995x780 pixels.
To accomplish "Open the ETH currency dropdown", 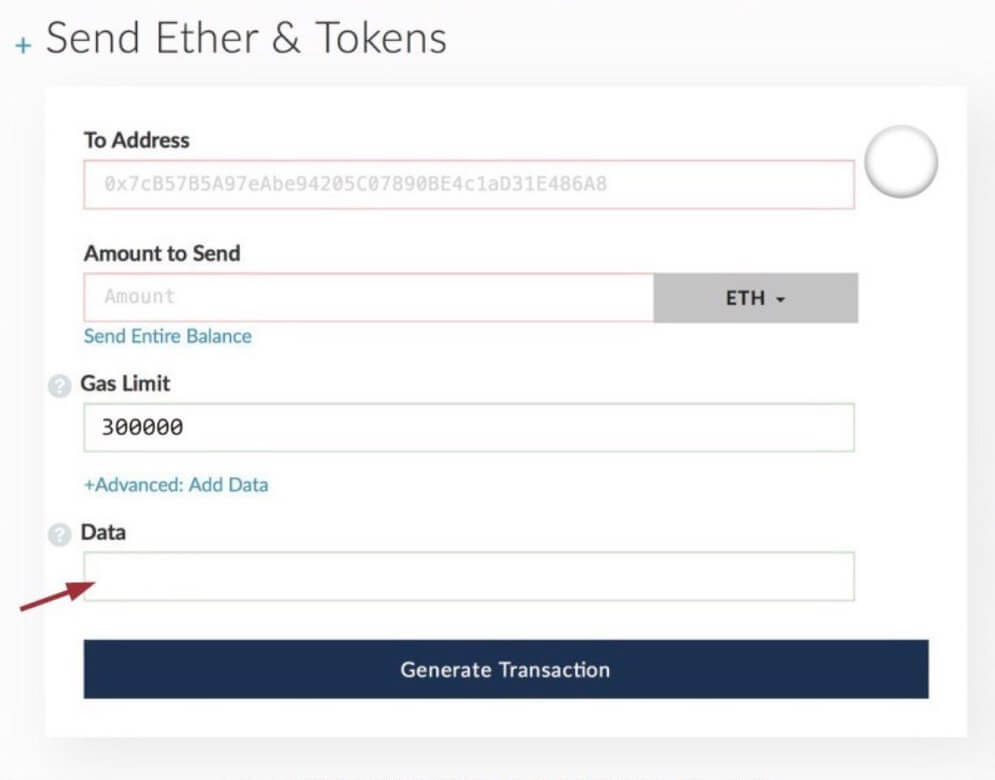I will pos(755,298).
